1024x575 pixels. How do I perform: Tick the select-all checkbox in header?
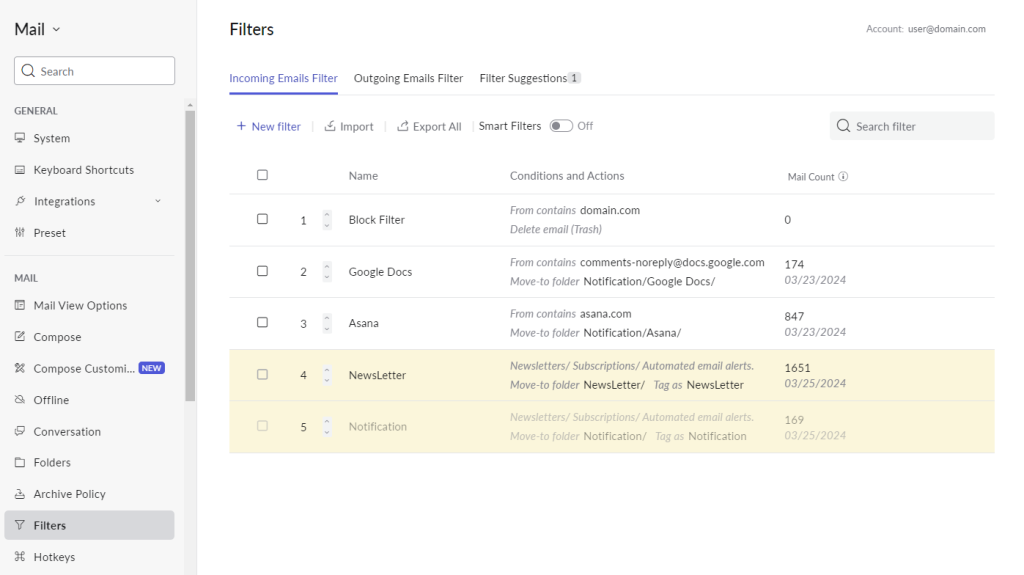coord(263,175)
